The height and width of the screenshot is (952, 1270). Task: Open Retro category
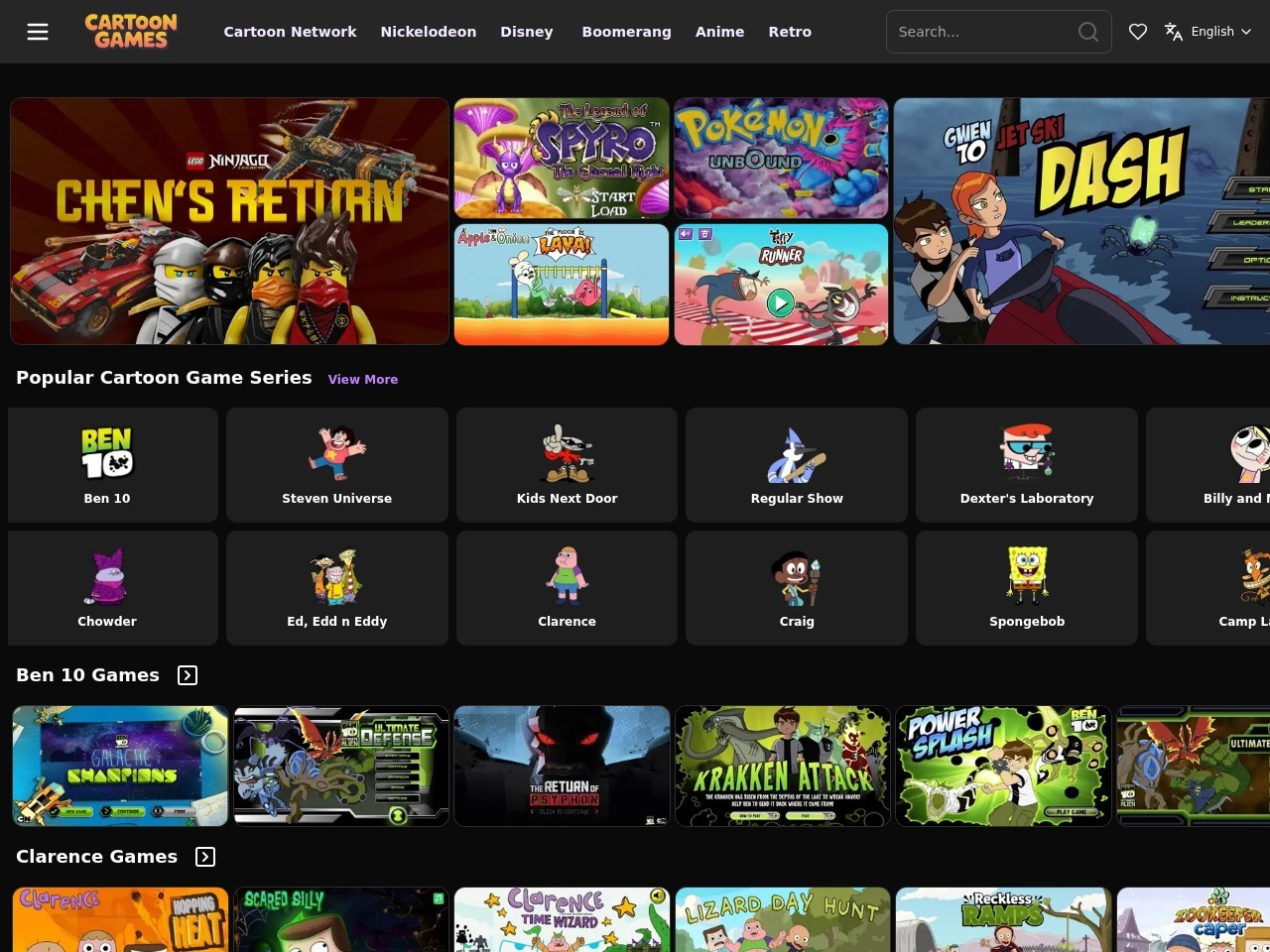[790, 32]
